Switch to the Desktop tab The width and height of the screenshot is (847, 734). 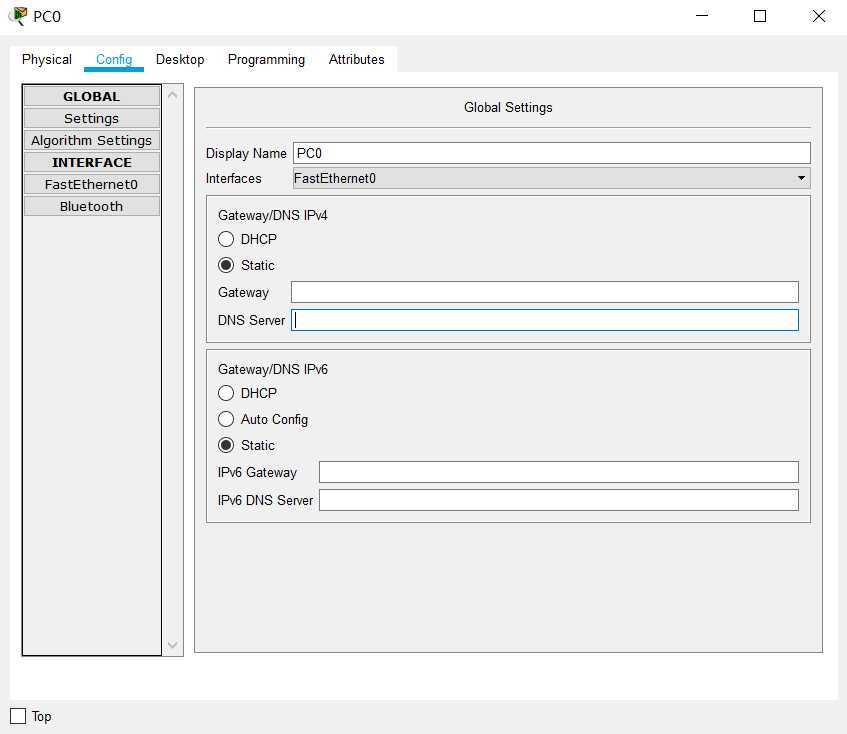coord(180,59)
